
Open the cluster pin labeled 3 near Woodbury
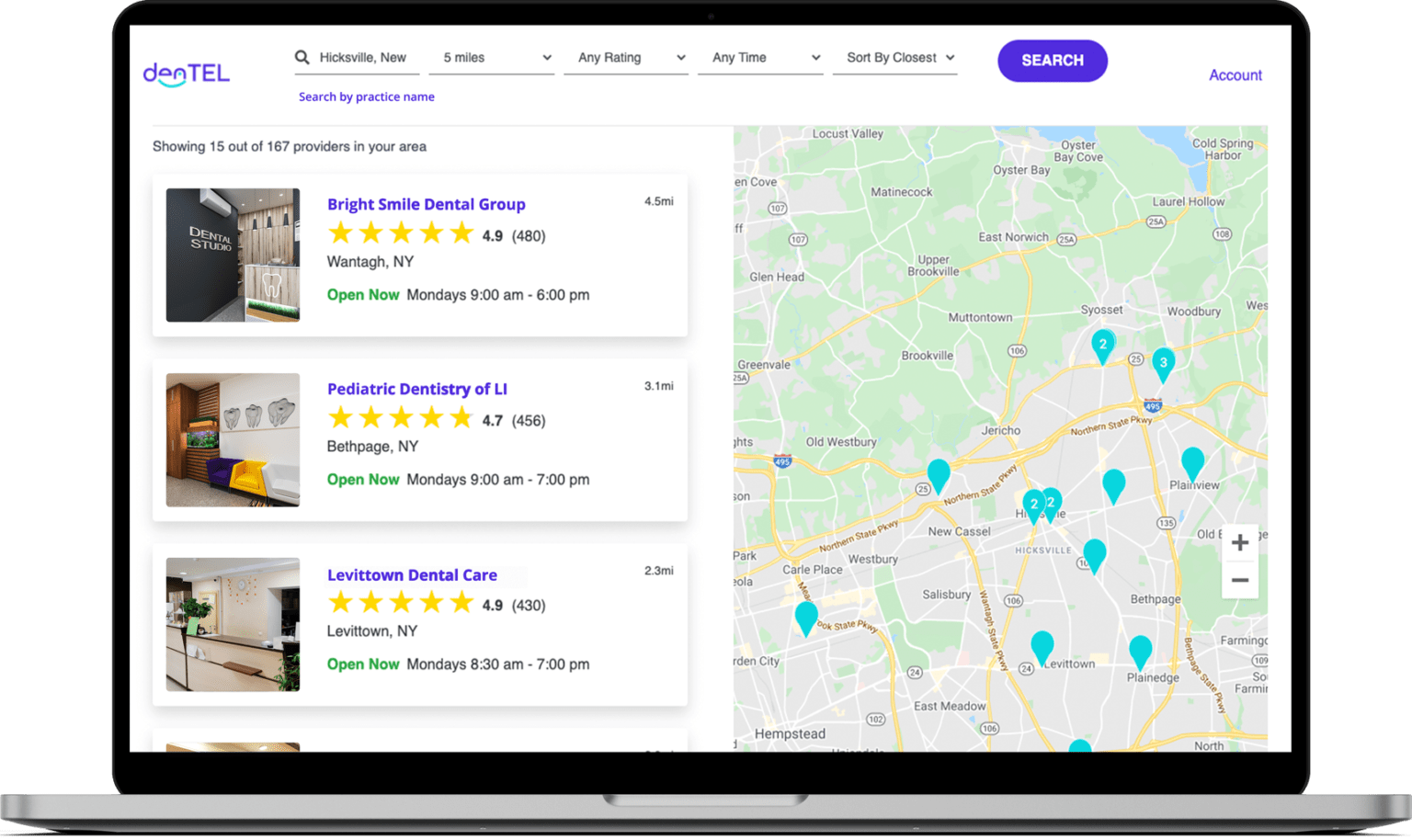click(x=1164, y=364)
